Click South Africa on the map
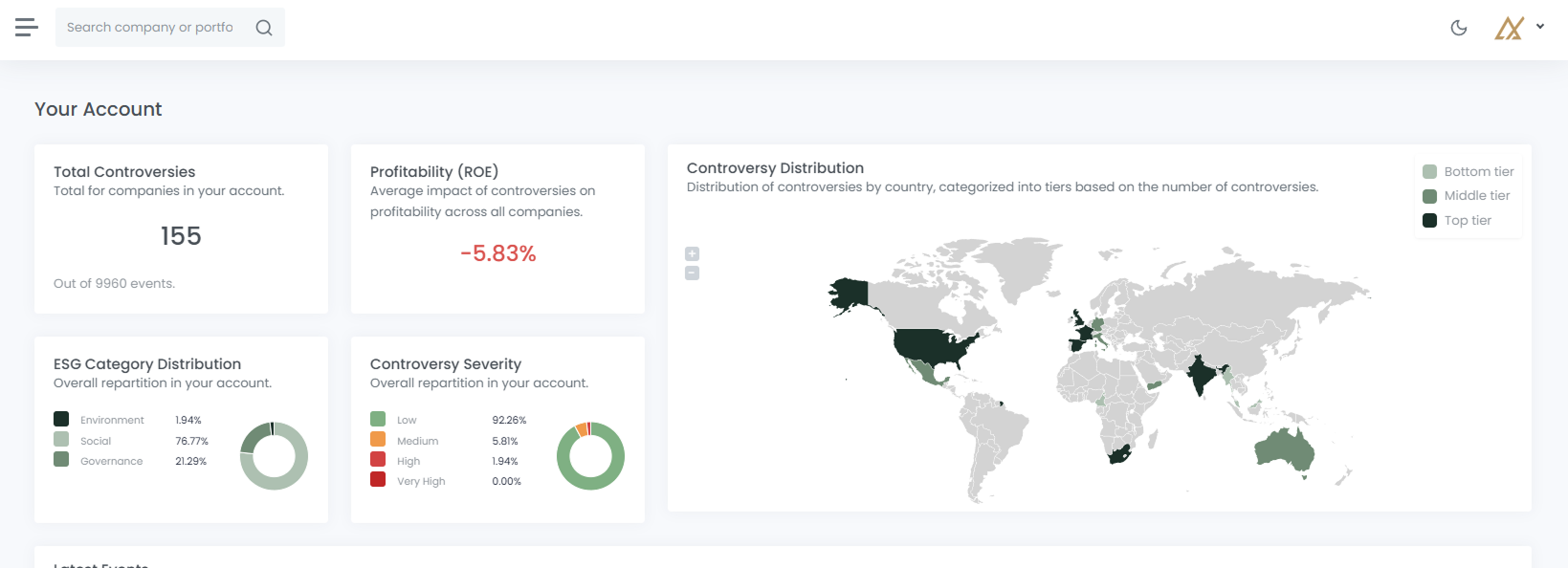This screenshot has width=1568, height=568. [x=1120, y=453]
